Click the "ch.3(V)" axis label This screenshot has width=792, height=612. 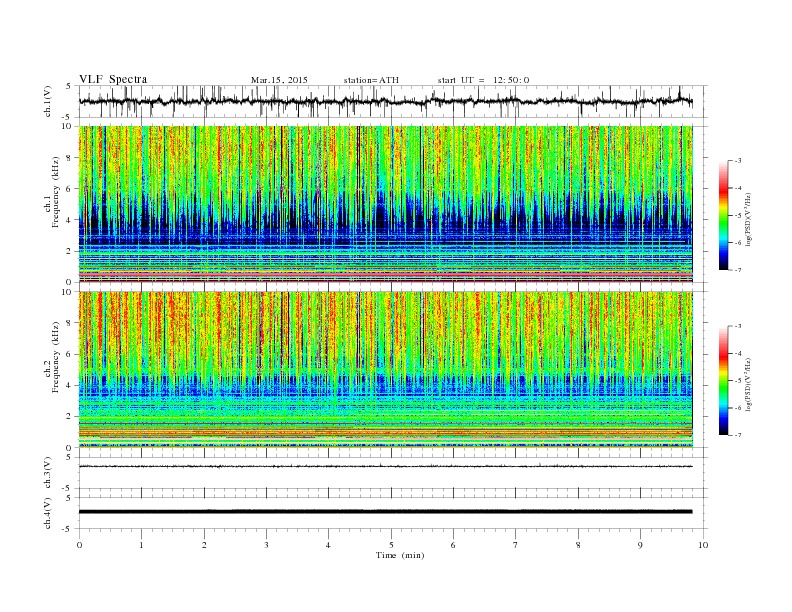click(x=48, y=473)
